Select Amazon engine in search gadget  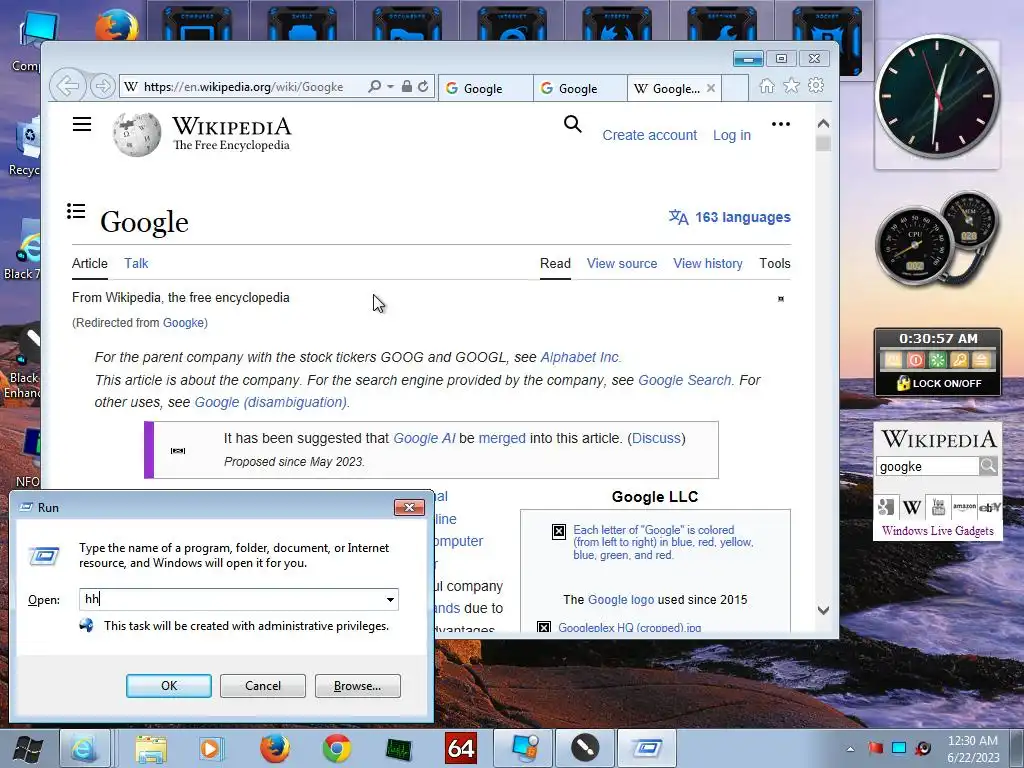click(x=964, y=507)
